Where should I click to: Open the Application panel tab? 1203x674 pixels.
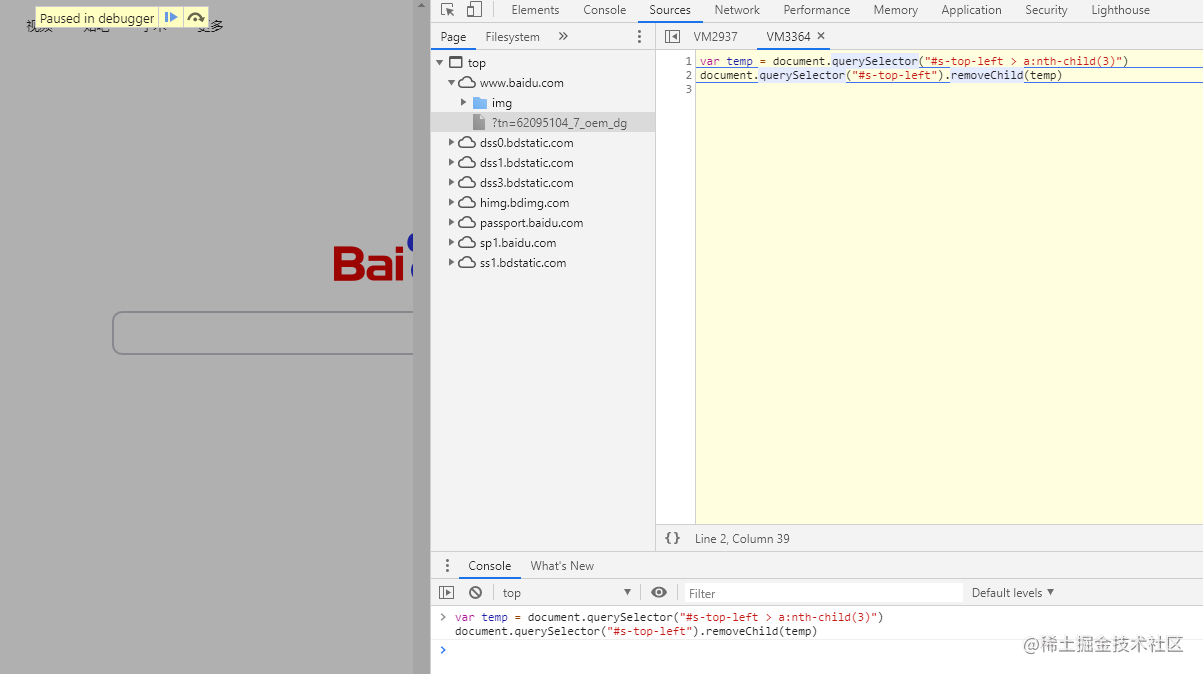971,10
